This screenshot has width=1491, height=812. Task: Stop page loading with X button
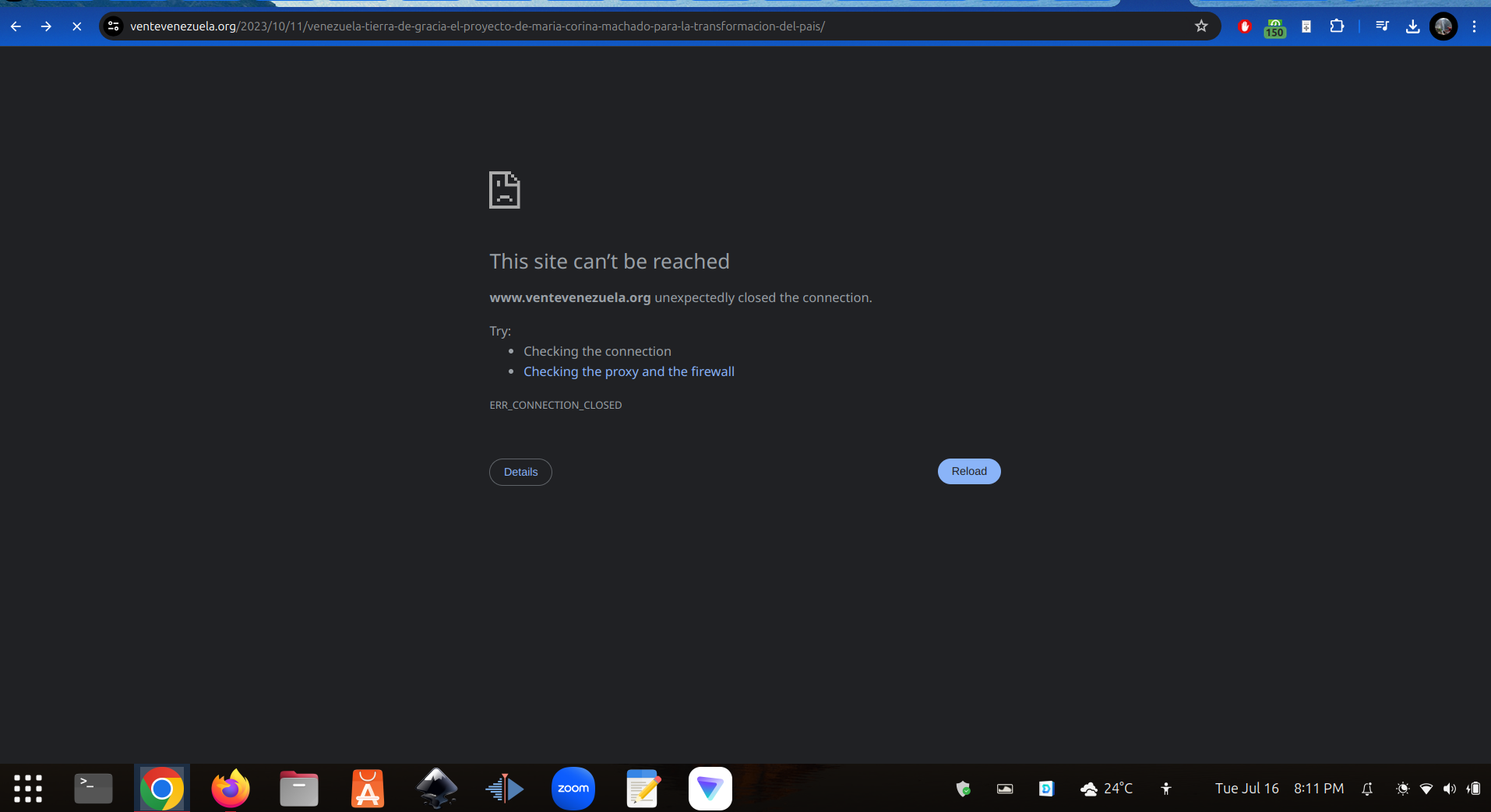click(x=76, y=26)
